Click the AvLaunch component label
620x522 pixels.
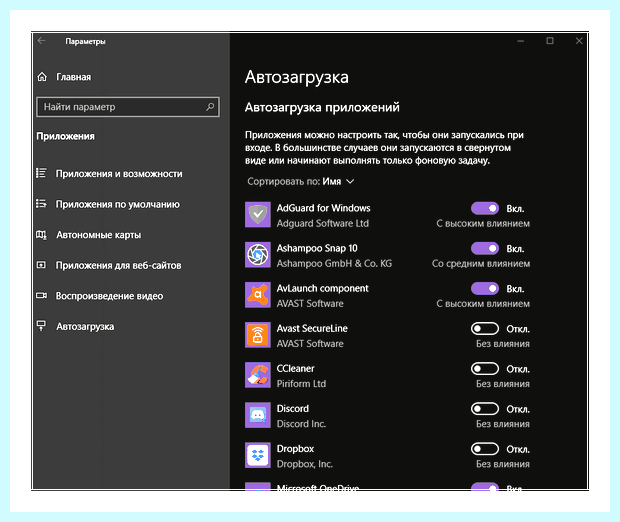(322, 288)
